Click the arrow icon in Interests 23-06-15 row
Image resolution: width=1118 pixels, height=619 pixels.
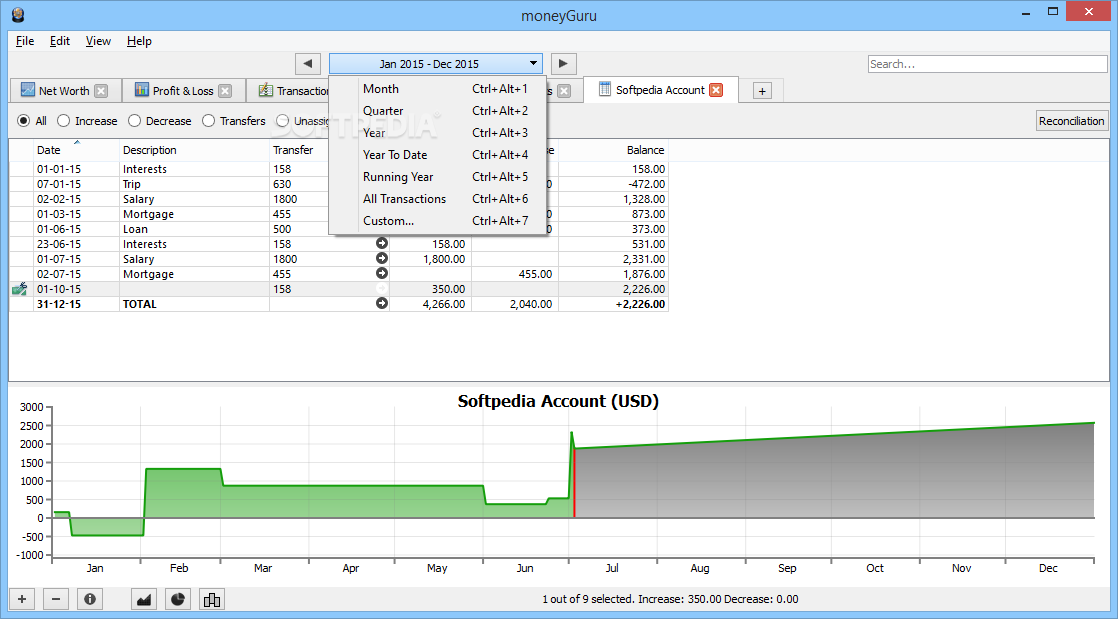(x=382, y=243)
